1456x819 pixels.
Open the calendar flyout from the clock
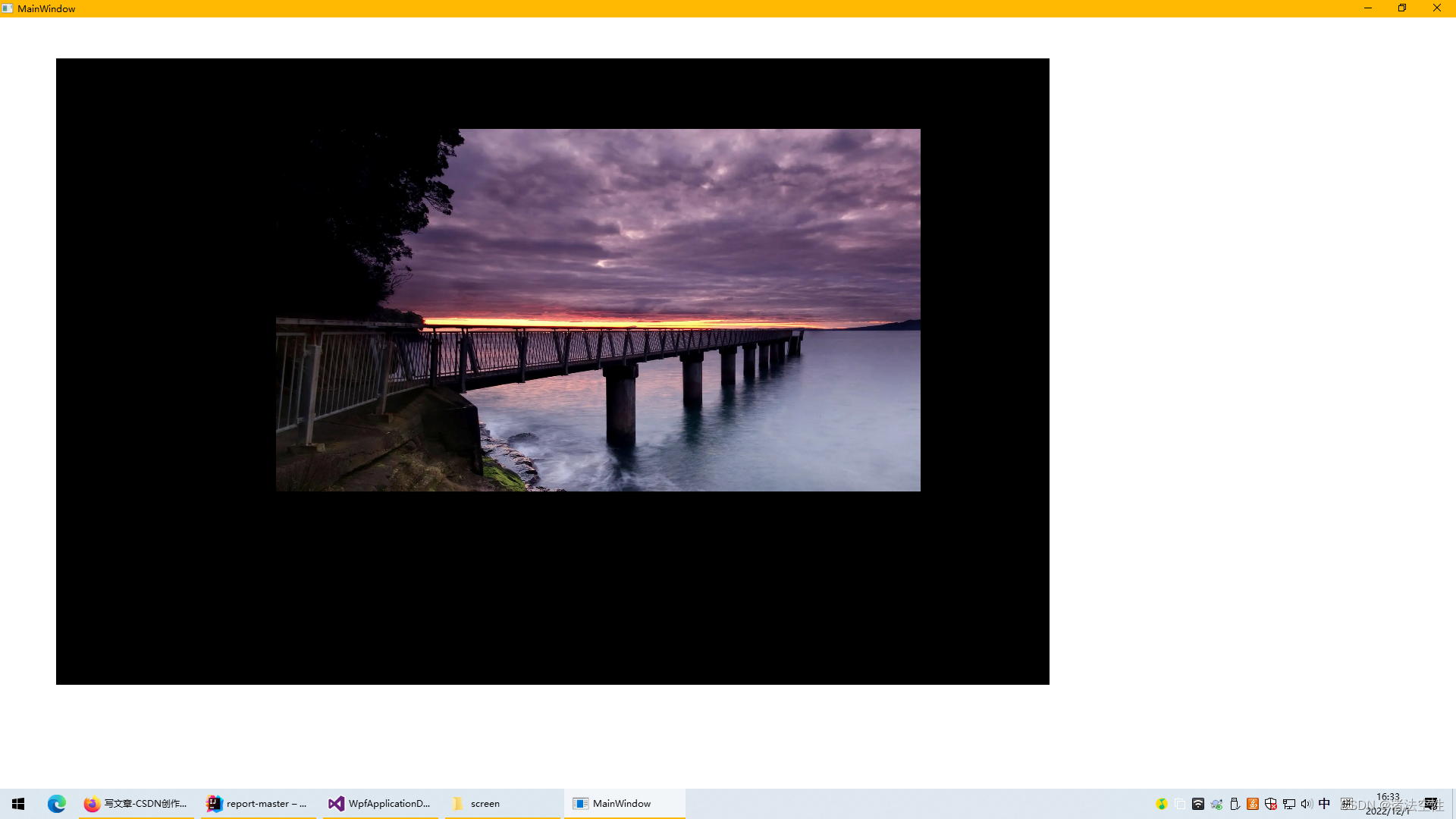coord(1390,804)
